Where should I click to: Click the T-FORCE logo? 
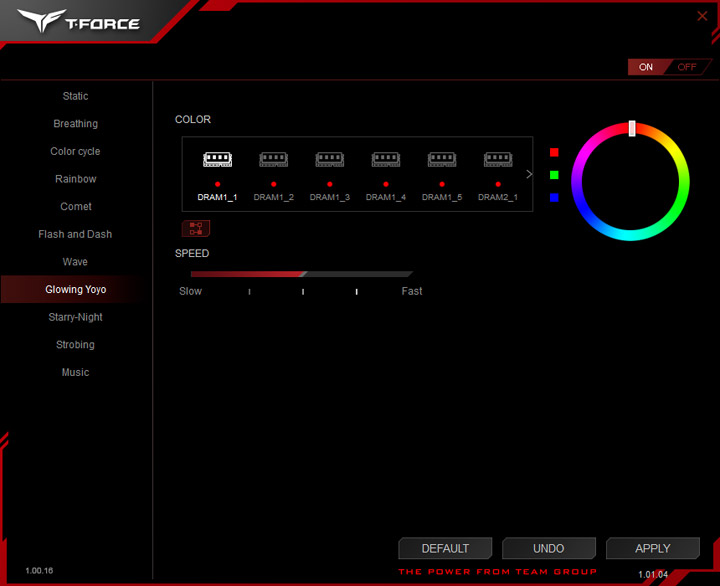point(79,21)
